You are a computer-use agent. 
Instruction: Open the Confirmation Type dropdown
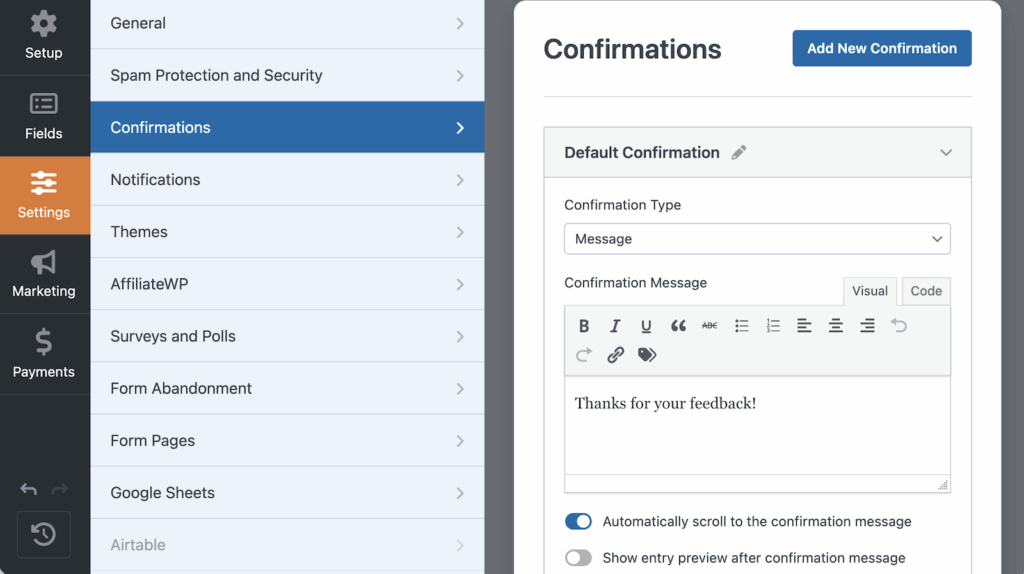tap(757, 239)
